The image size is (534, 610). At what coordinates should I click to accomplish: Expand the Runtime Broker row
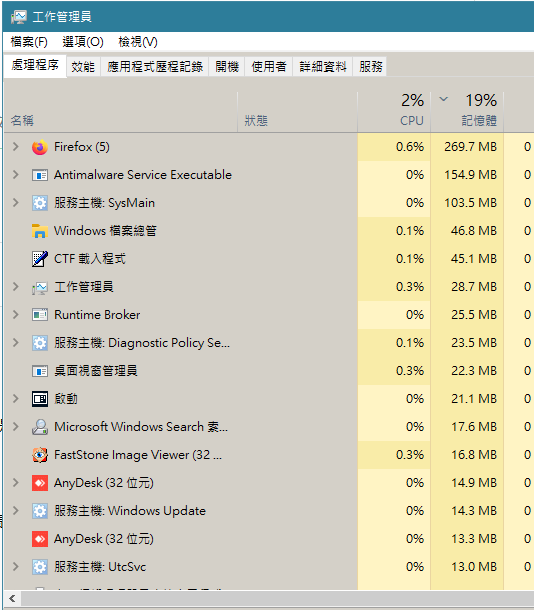[16, 315]
